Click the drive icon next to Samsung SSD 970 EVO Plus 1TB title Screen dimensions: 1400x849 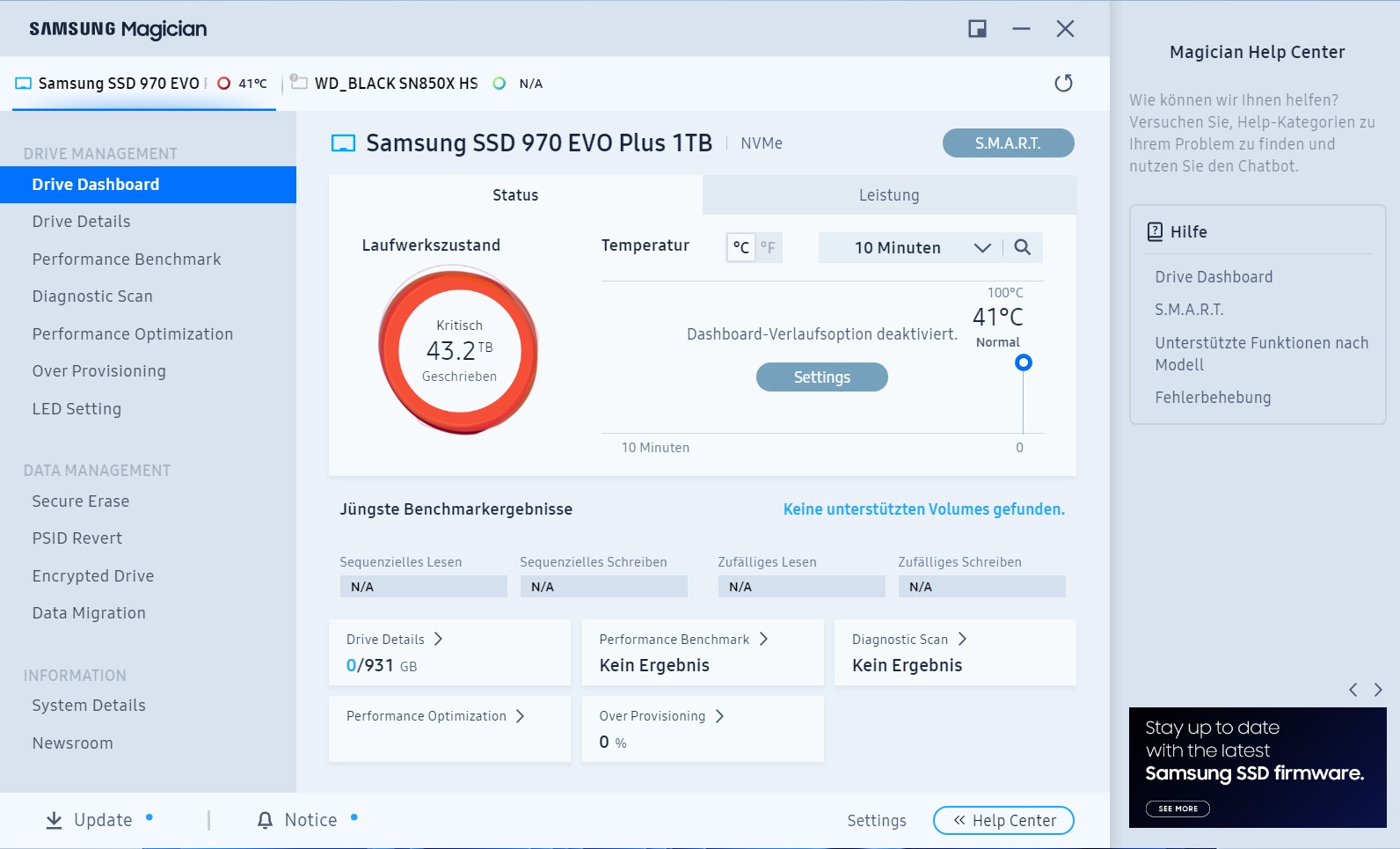[x=343, y=143]
